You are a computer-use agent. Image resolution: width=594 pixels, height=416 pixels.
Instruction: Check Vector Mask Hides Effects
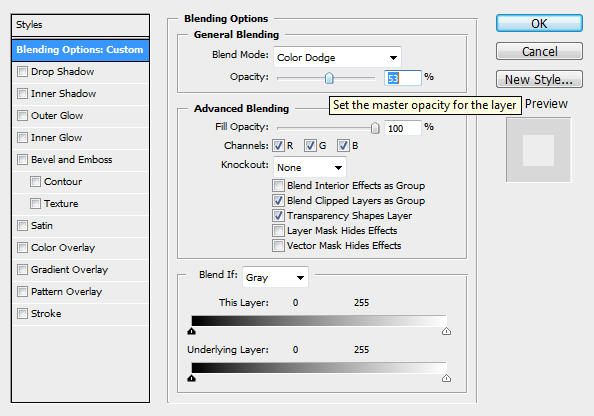278,246
